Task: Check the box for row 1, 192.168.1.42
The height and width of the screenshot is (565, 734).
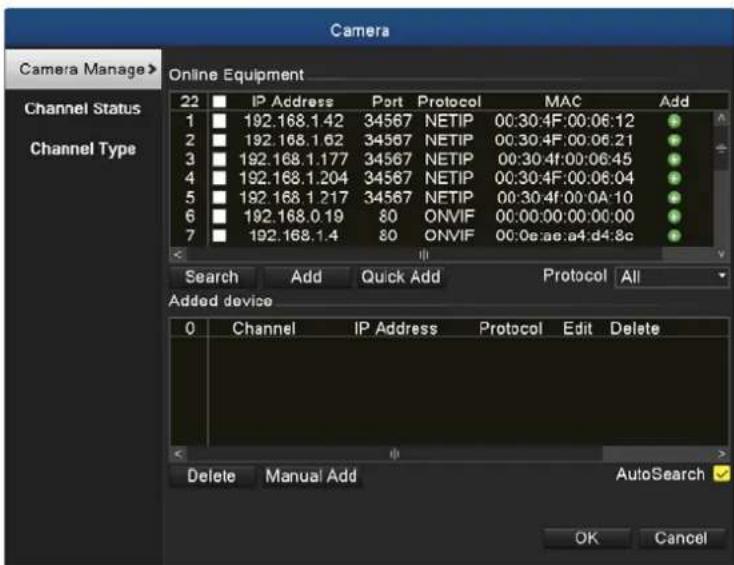Action: point(219,121)
